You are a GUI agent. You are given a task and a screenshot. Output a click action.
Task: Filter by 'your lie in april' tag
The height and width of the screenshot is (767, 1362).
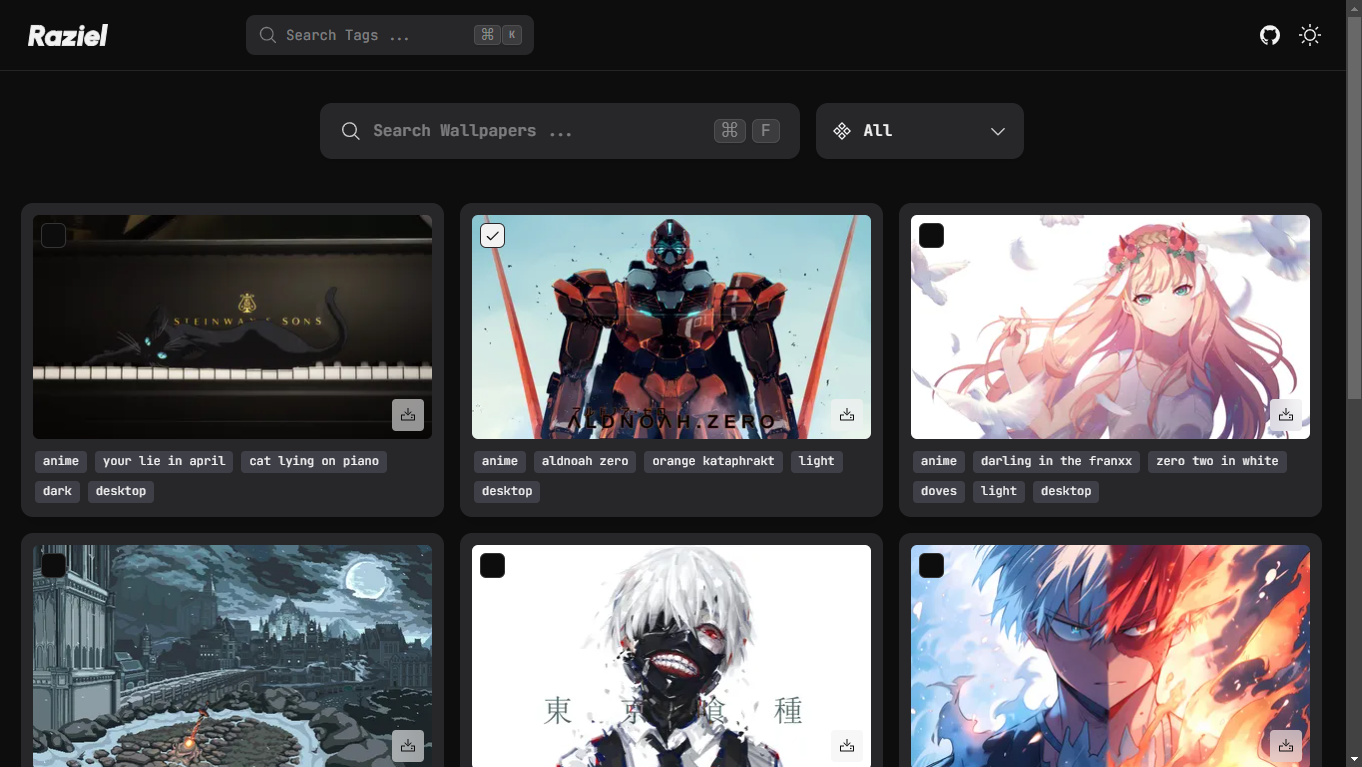pos(164,461)
